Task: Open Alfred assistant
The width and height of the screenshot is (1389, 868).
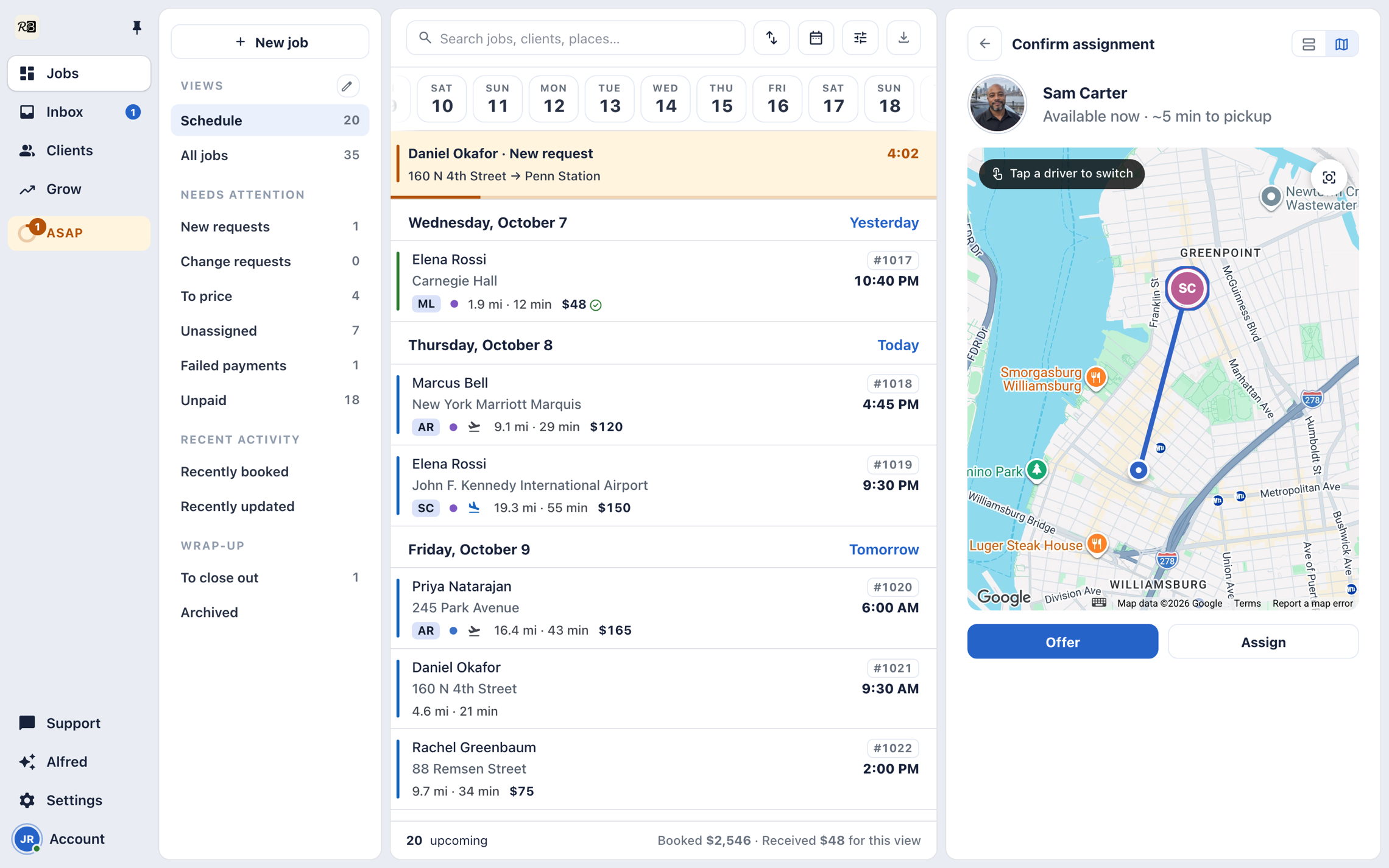Action: (79, 761)
